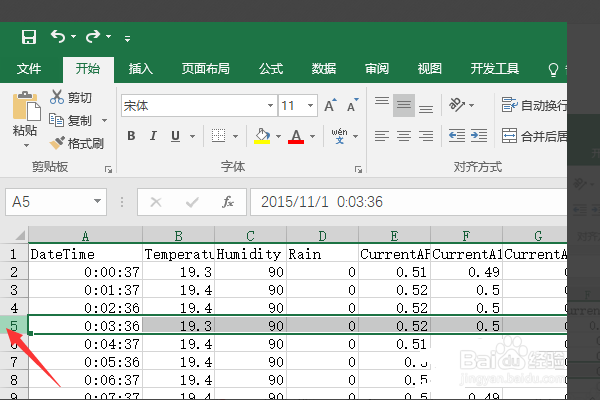This screenshot has height=400, width=600.
Task: Open the underline style dropdown arrow
Action: tap(192, 136)
